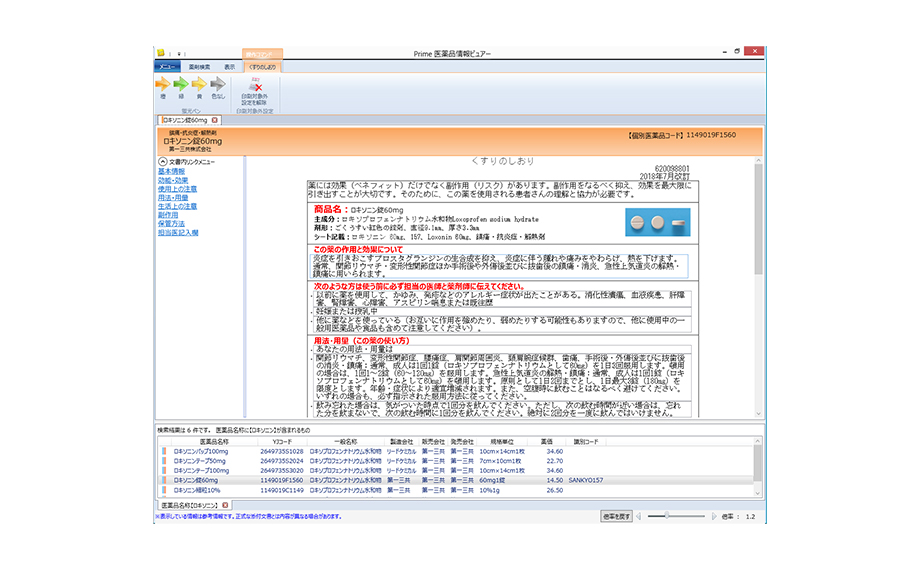This screenshot has width=920, height=570.
Task: Close the 医薬品名称 search result tab
Action: [x=226, y=505]
